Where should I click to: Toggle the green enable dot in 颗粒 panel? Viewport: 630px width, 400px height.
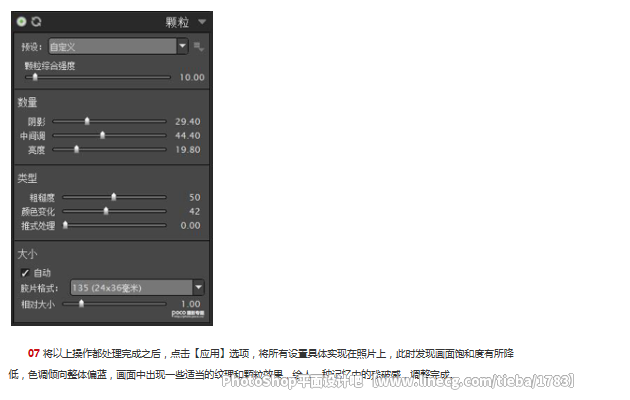tap(21, 21)
